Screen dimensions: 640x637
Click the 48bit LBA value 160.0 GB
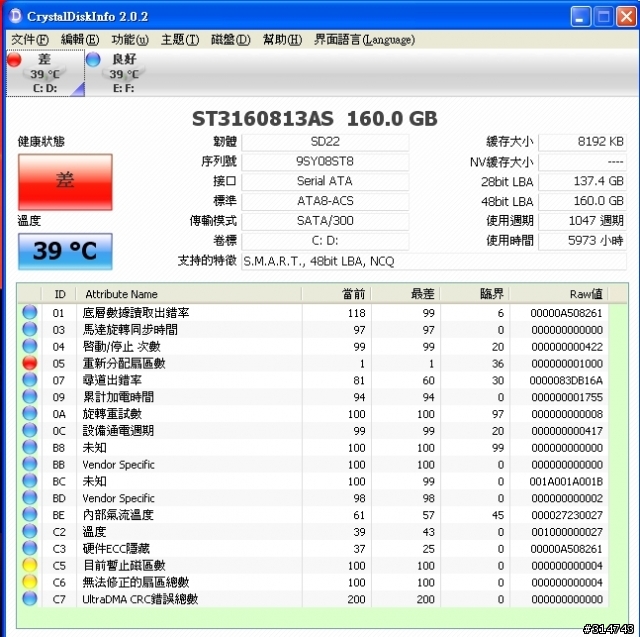(582, 201)
